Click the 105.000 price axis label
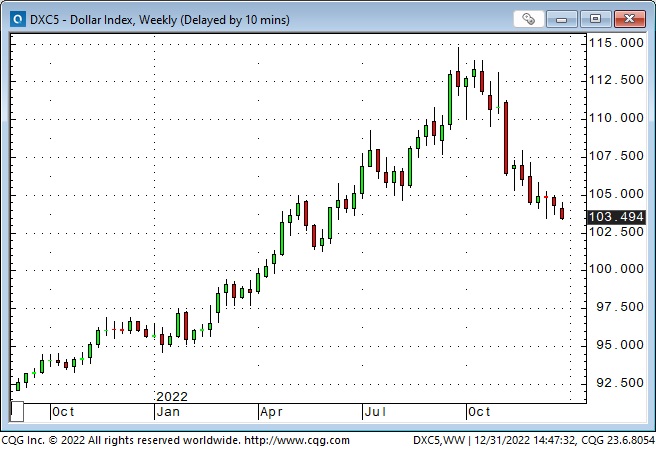This screenshot has height=465, width=656. (616, 194)
